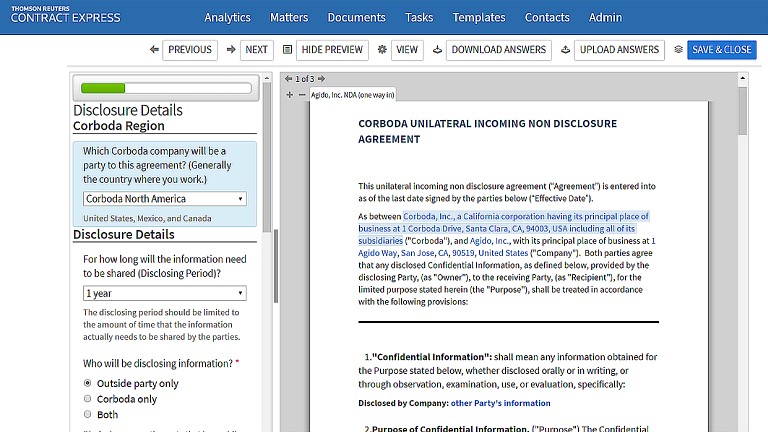Image resolution: width=768 pixels, height=432 pixels.
Task: Click the upload icon beside Upload Answers
Action: pos(565,50)
